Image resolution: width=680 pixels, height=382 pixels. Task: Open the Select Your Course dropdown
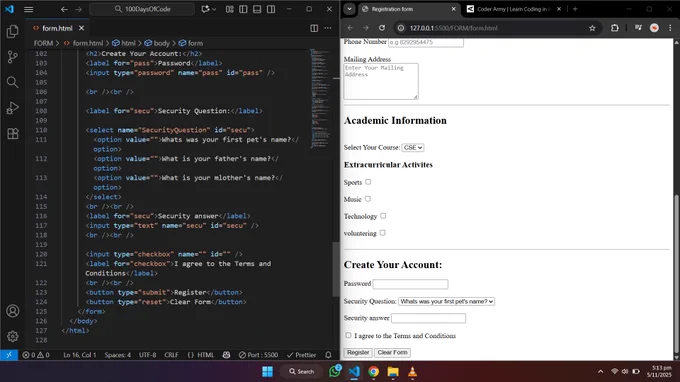coord(412,148)
